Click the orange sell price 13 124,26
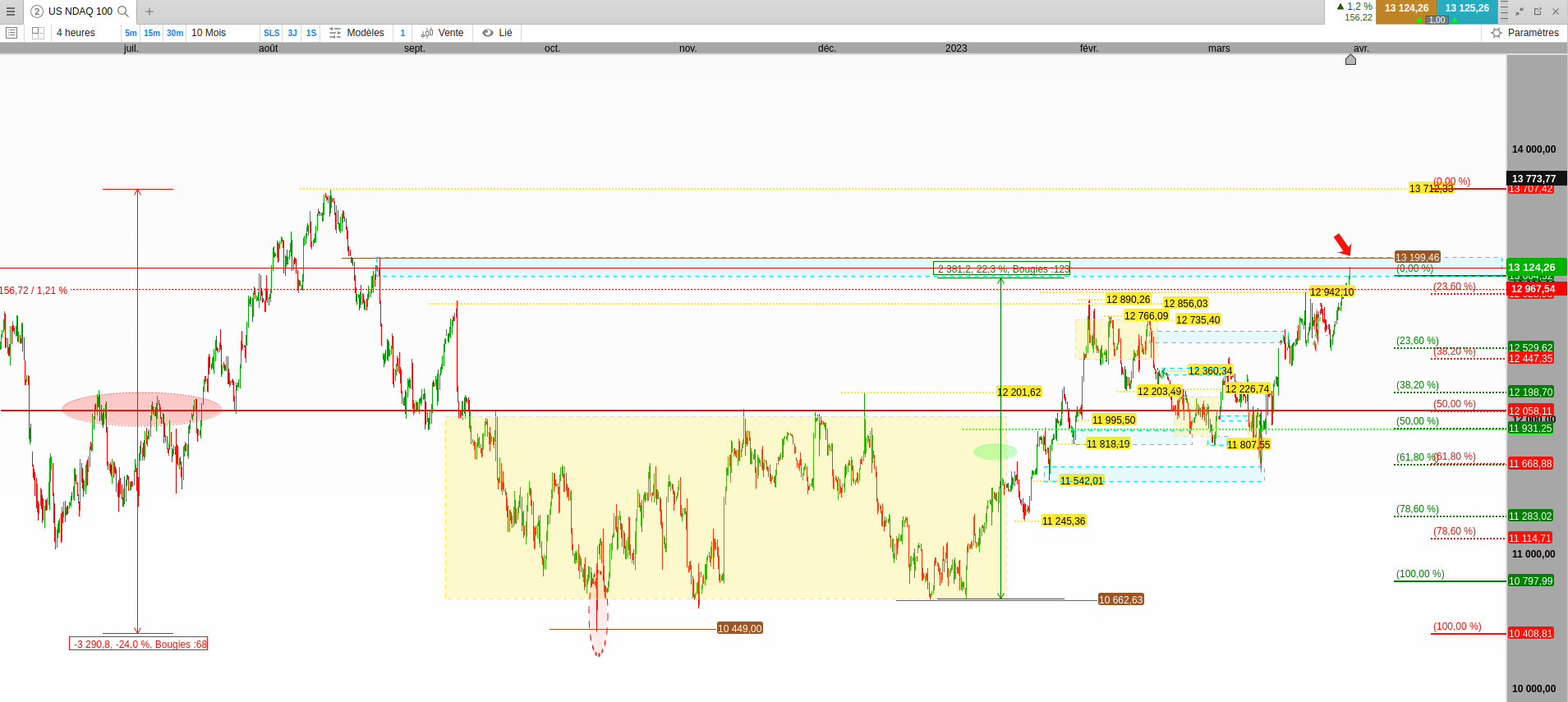1568x702 pixels. coord(1406,8)
